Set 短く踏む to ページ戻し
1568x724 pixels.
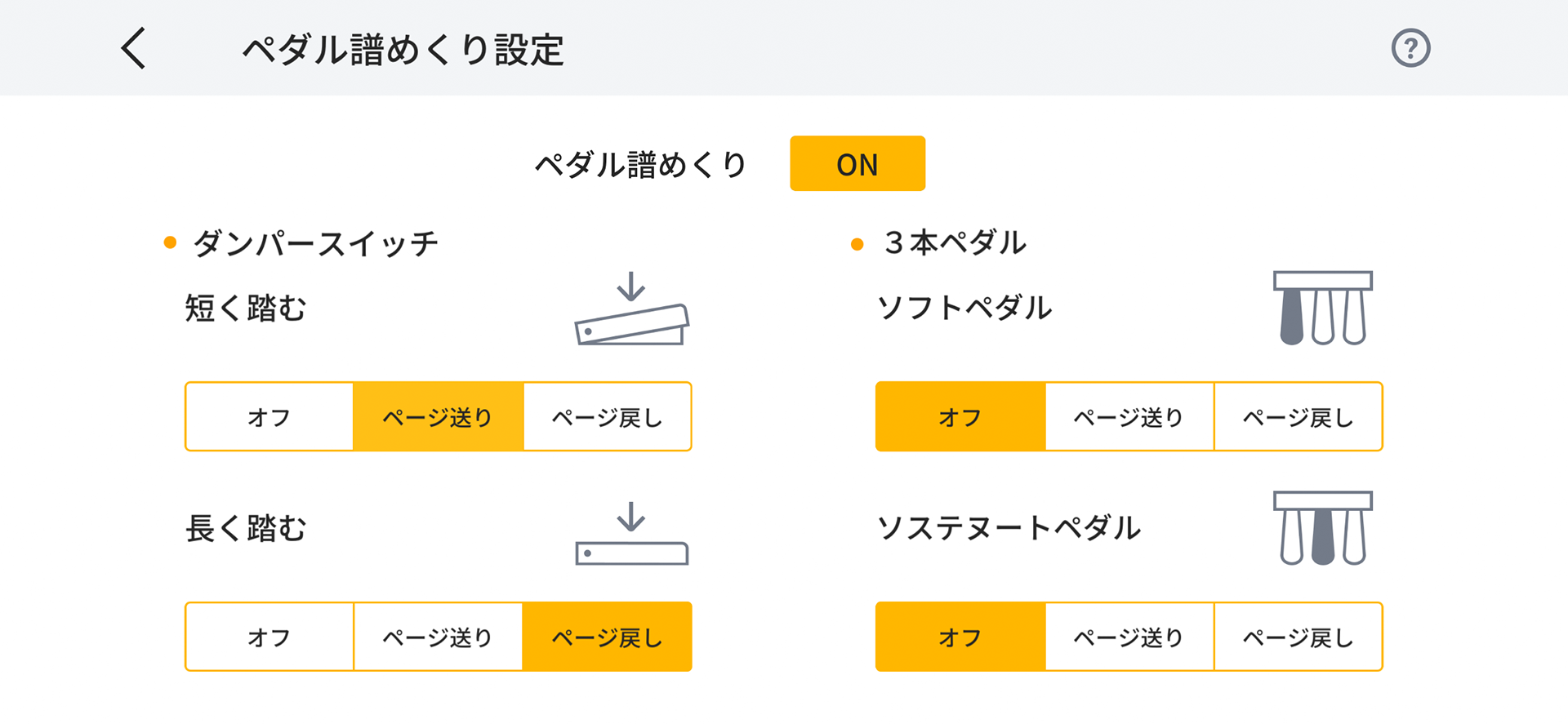607,417
